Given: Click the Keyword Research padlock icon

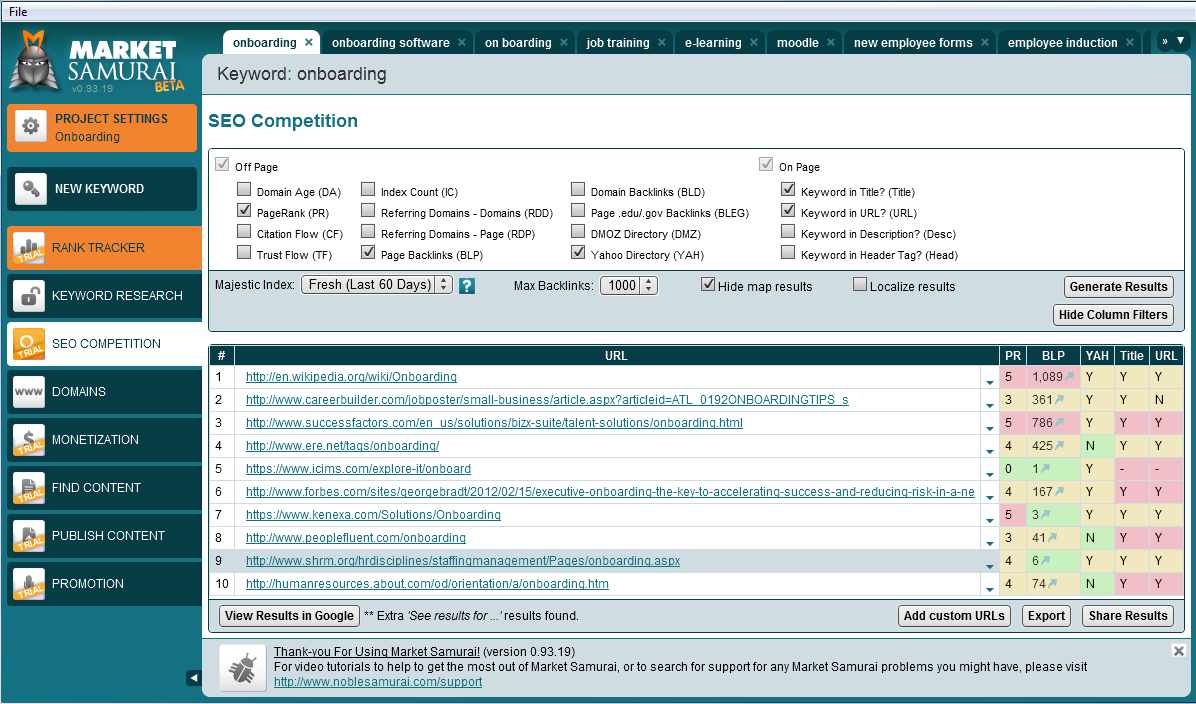Looking at the screenshot, I should (29, 295).
